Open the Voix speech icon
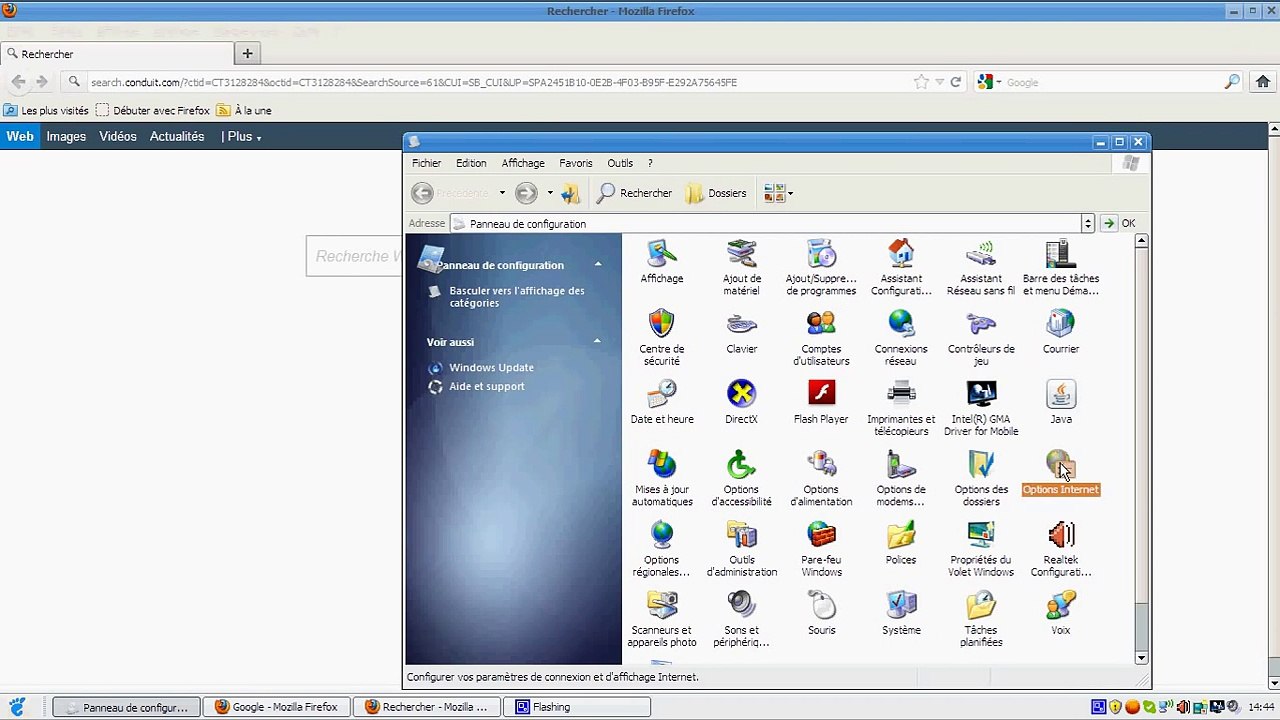The width and height of the screenshot is (1280, 720). pyautogui.click(x=1061, y=613)
